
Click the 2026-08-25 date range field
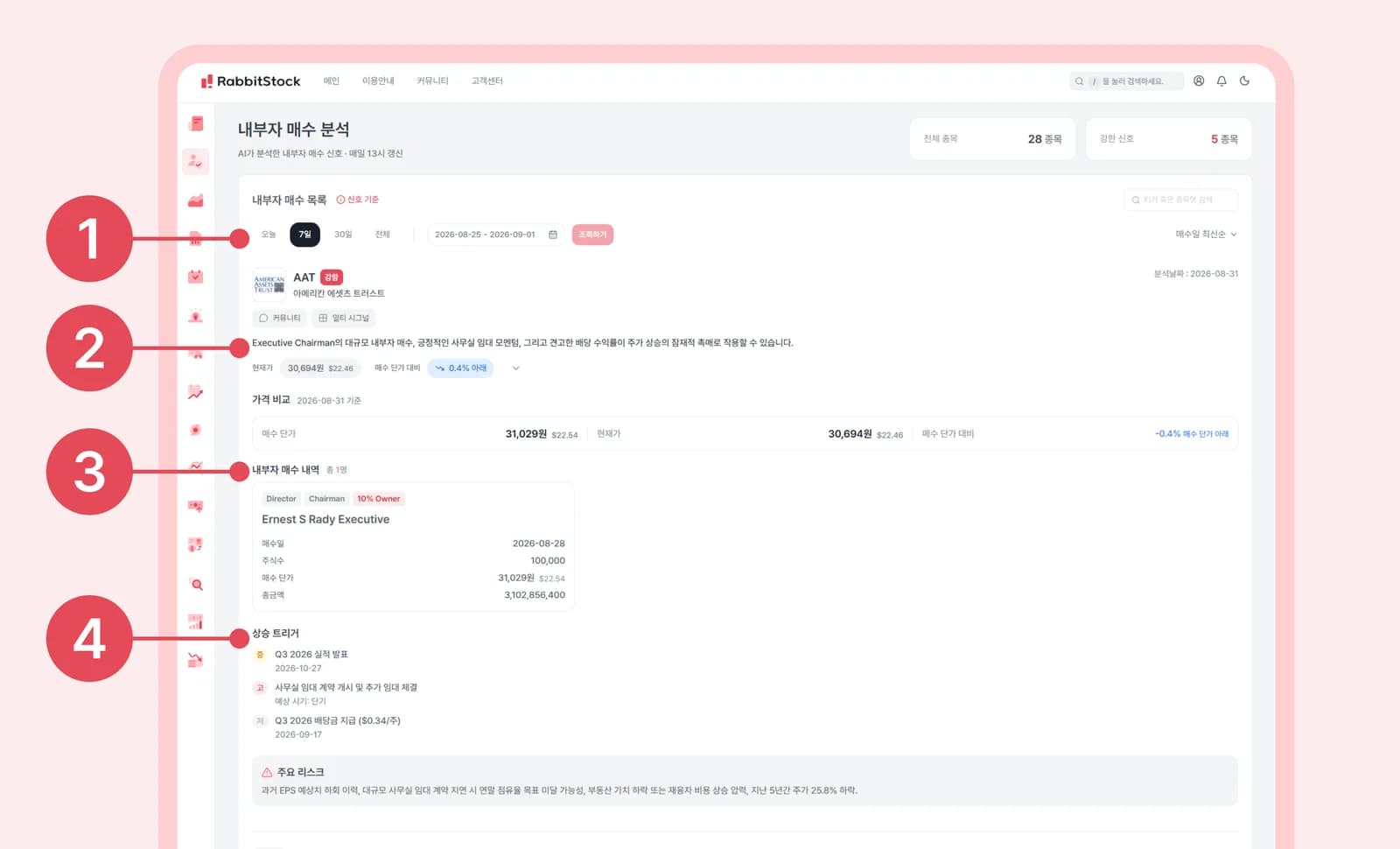(495, 235)
